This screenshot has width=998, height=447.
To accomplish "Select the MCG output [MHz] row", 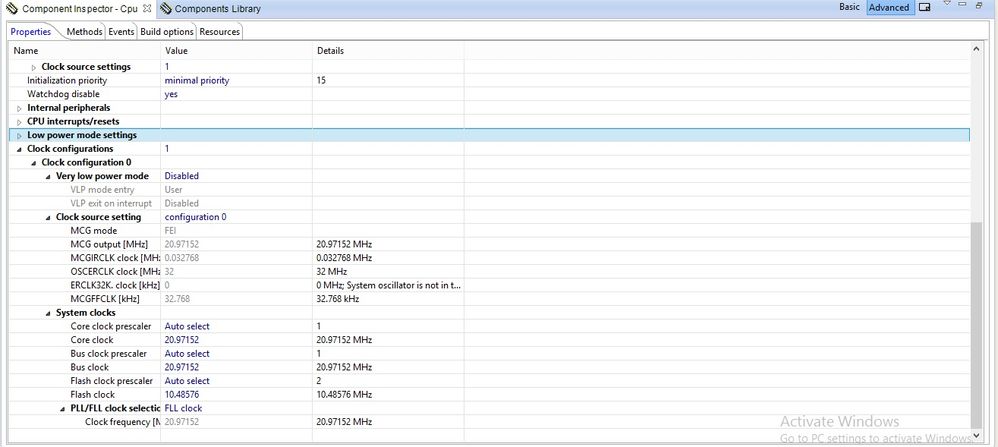I will [x=490, y=245].
